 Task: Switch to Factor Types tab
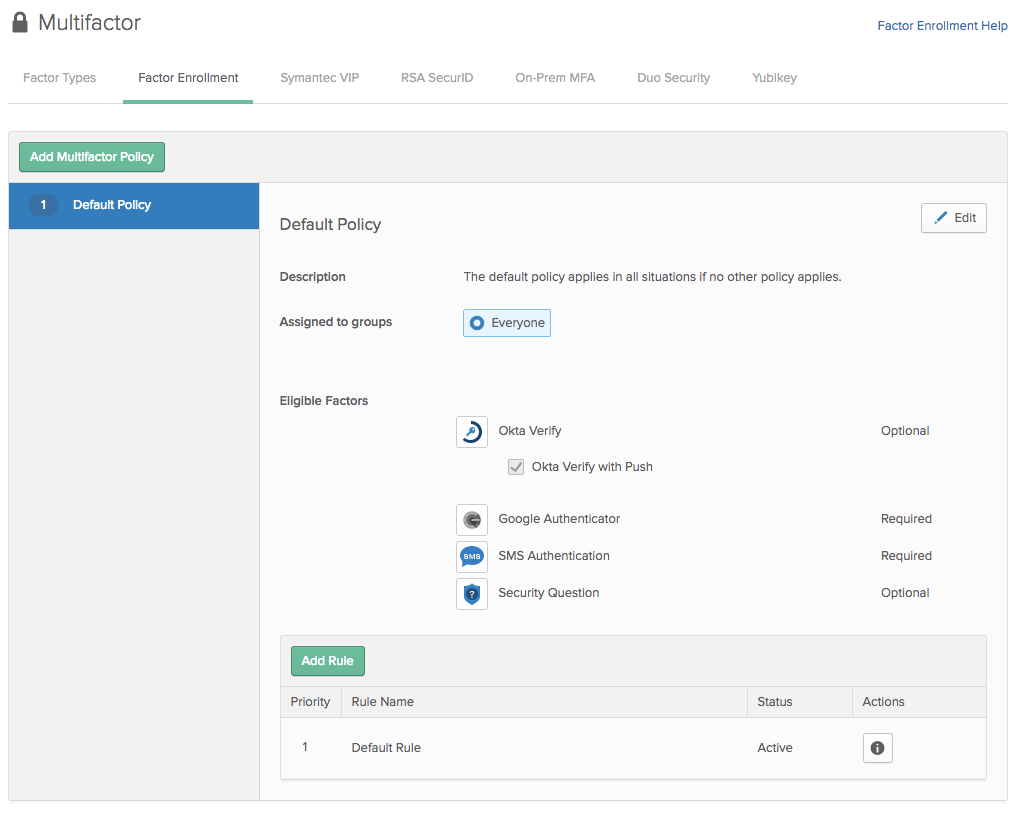coord(59,78)
